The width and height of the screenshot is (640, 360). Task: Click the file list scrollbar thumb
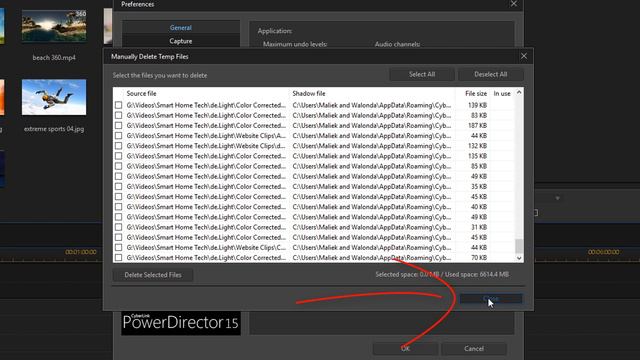(x=519, y=246)
